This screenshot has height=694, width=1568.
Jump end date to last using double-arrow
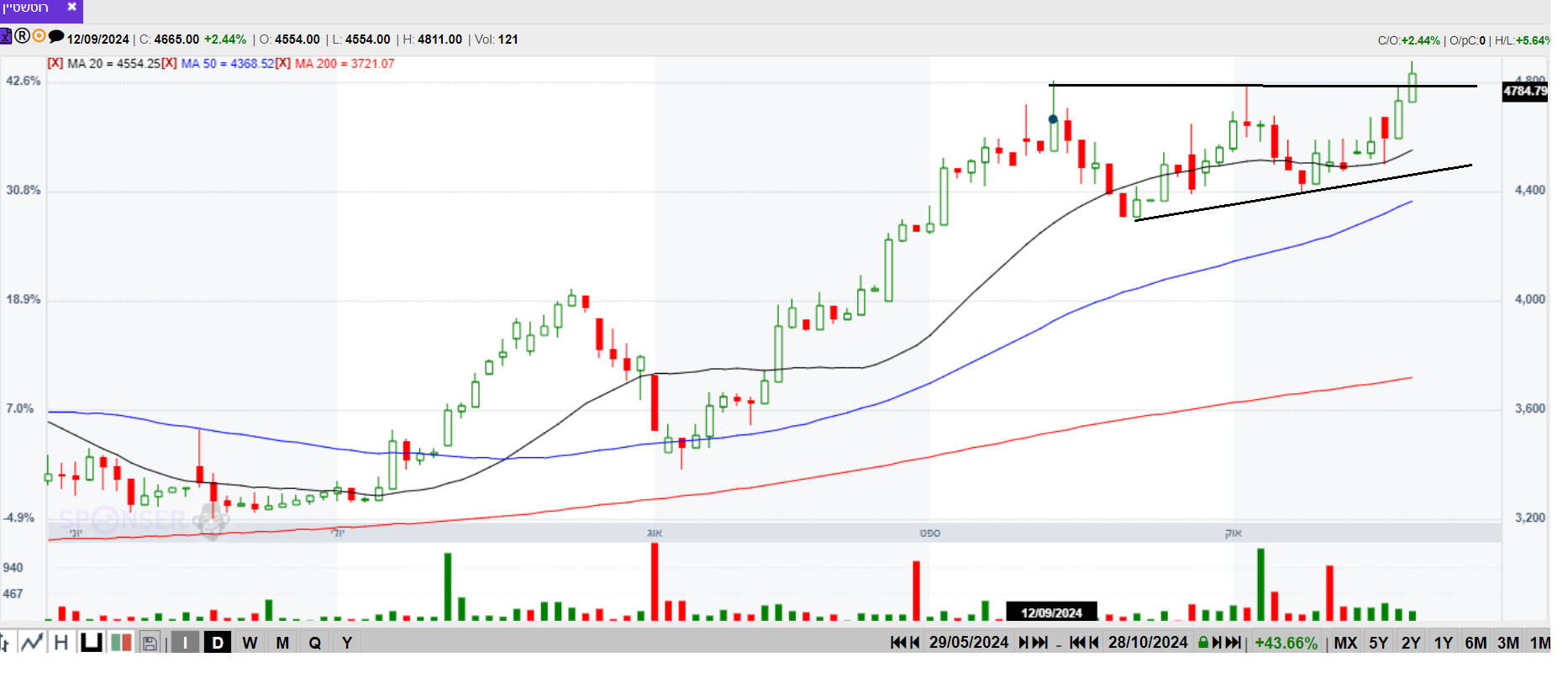click(x=1233, y=643)
